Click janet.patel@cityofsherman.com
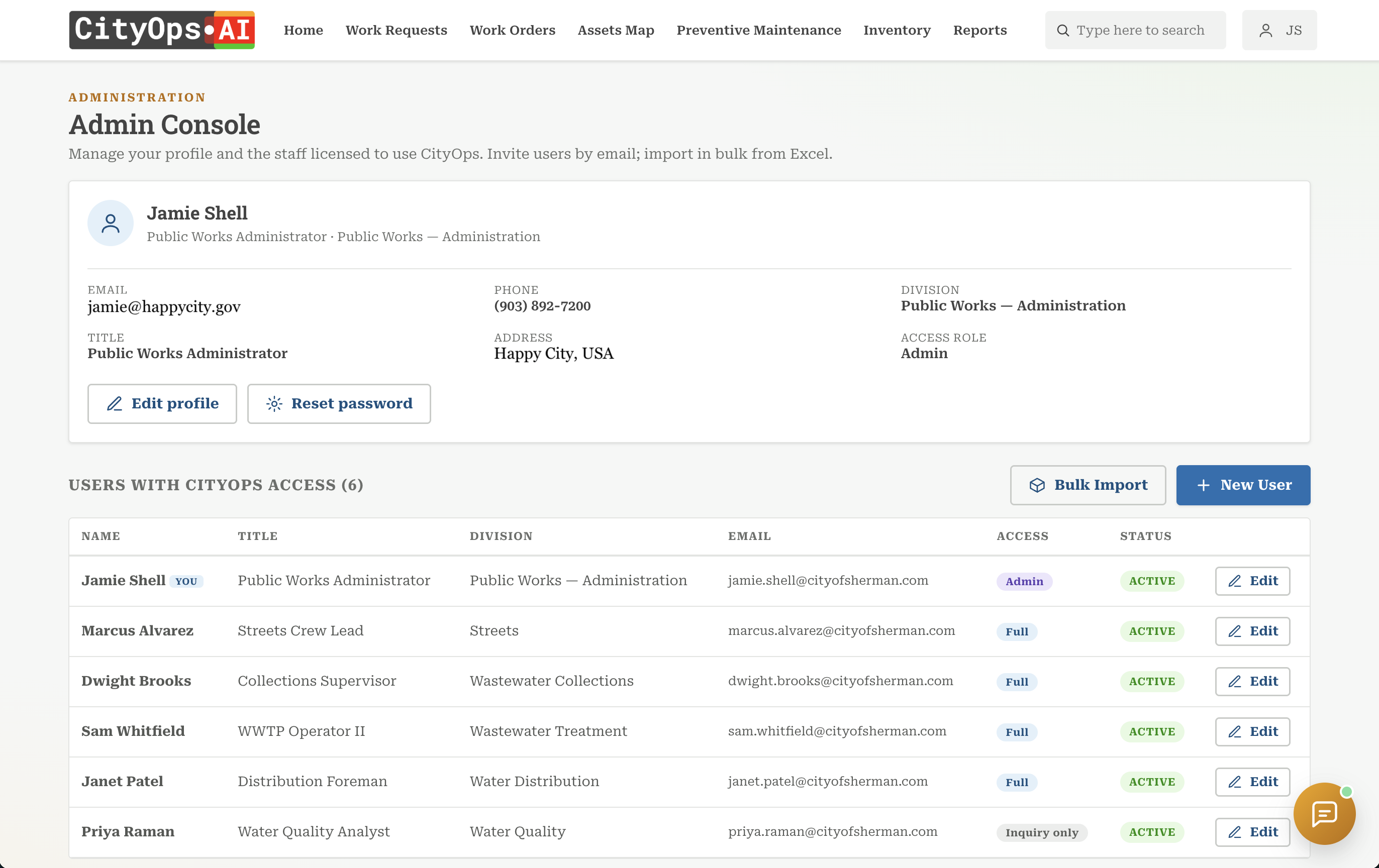 coord(828,782)
